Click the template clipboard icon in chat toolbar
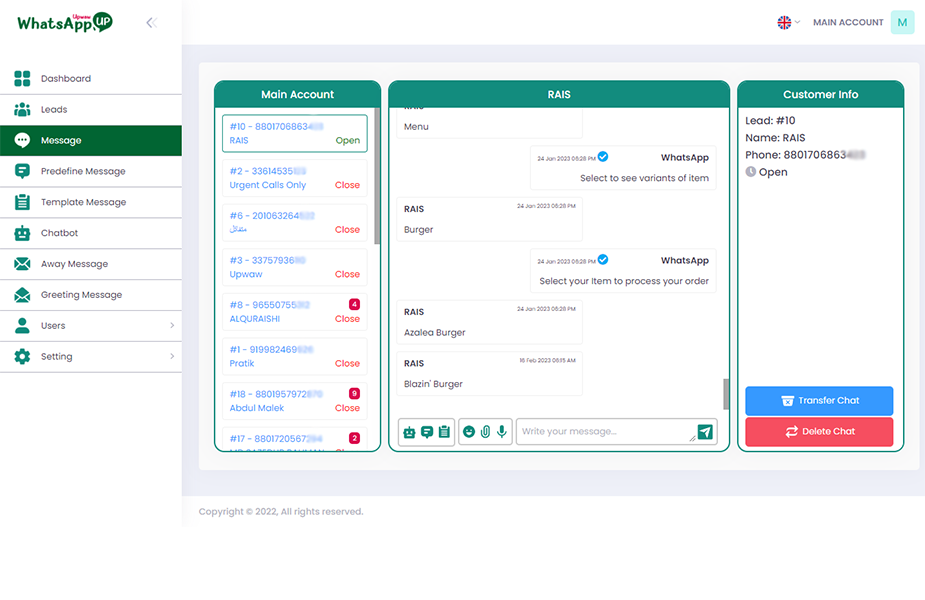The image size is (925, 600). coord(444,432)
